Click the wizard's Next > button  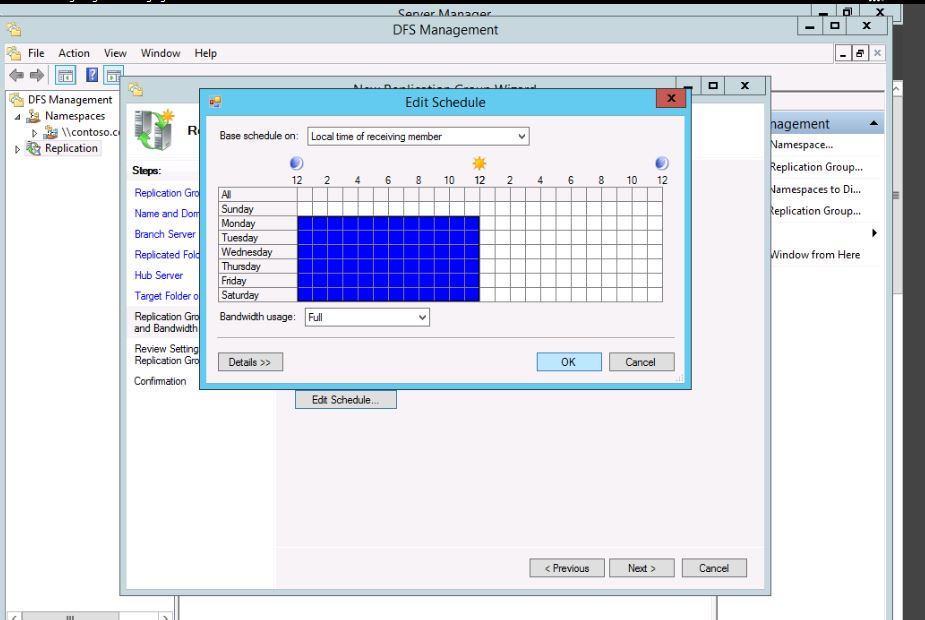[x=642, y=568]
